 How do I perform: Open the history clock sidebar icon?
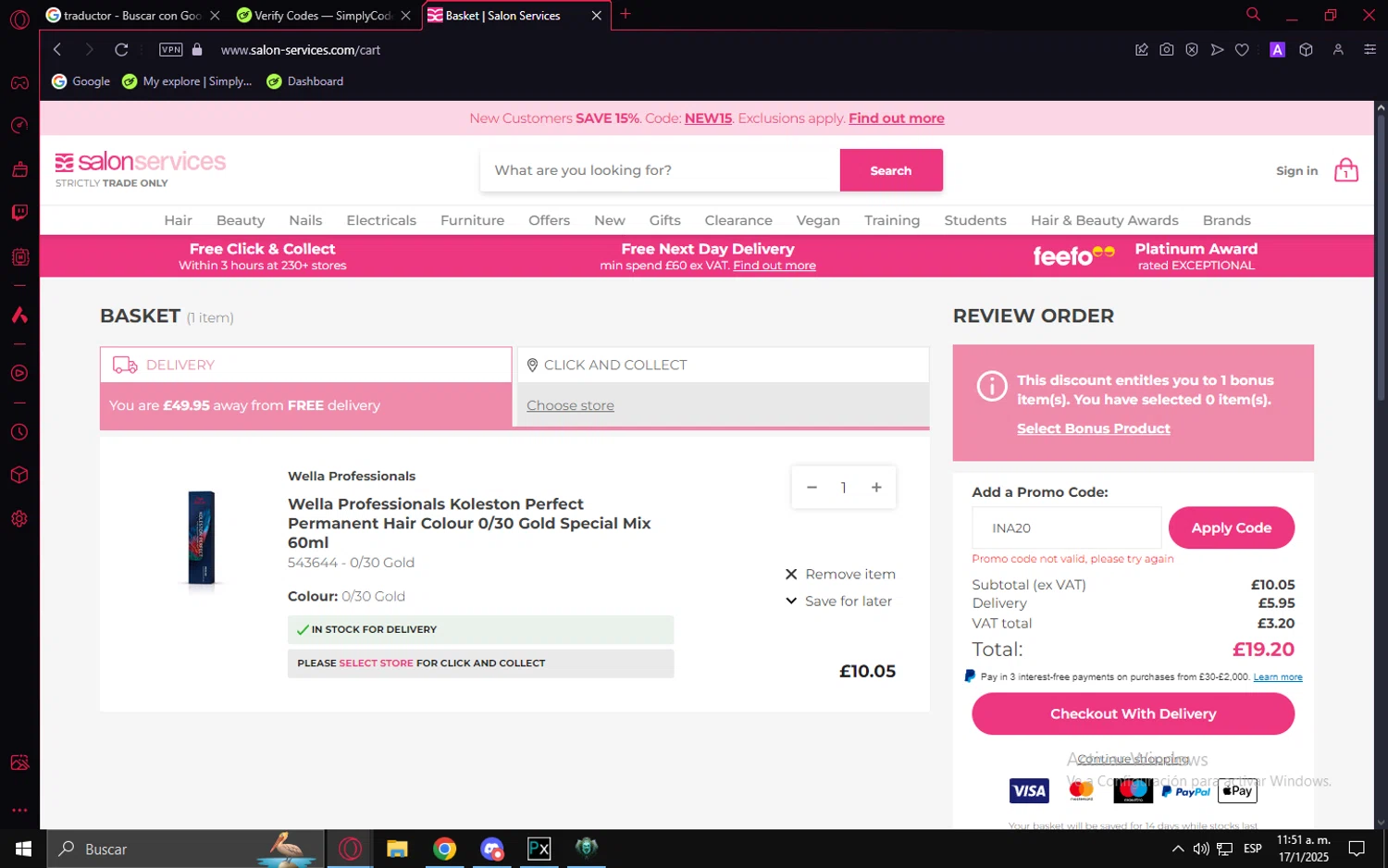click(x=19, y=432)
